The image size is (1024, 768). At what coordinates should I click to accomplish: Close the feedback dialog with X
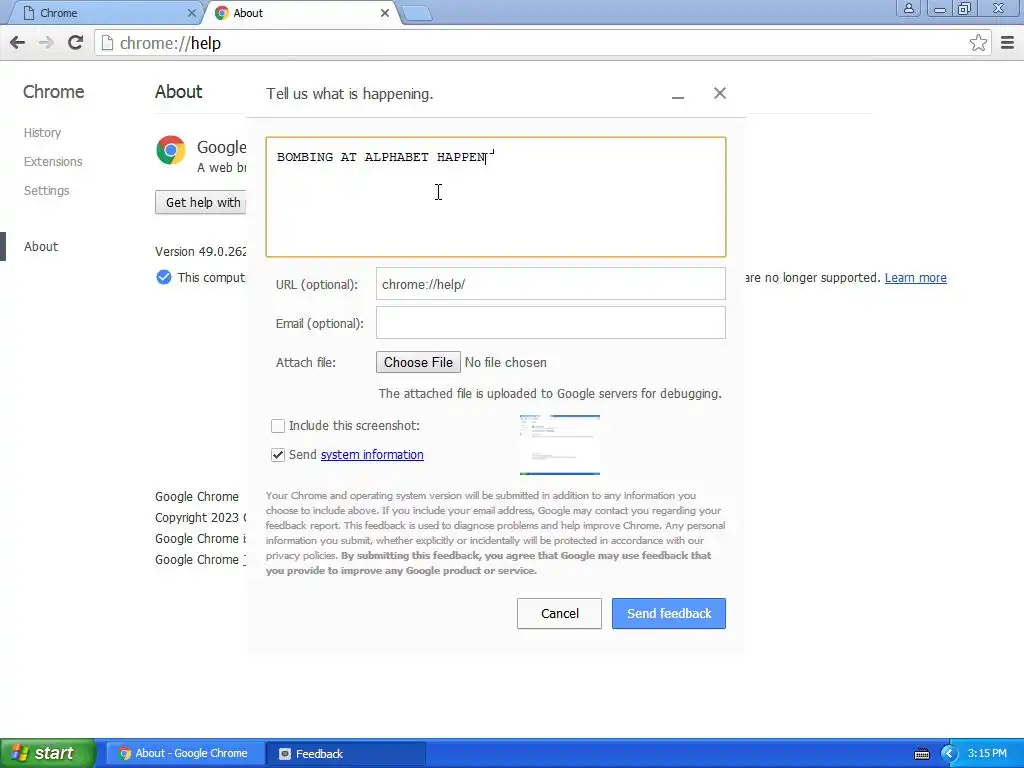tap(720, 93)
